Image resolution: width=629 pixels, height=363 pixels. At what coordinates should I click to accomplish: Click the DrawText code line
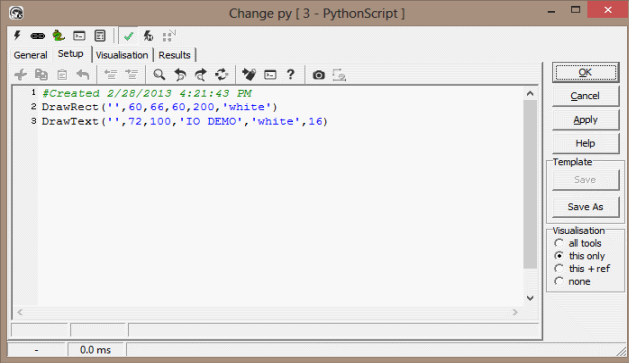click(185, 121)
